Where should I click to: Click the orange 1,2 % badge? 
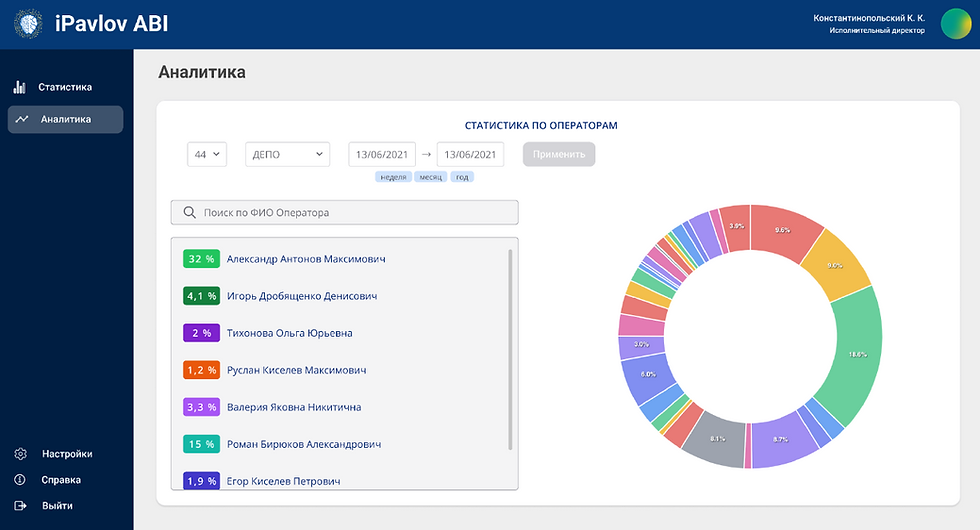pos(201,370)
